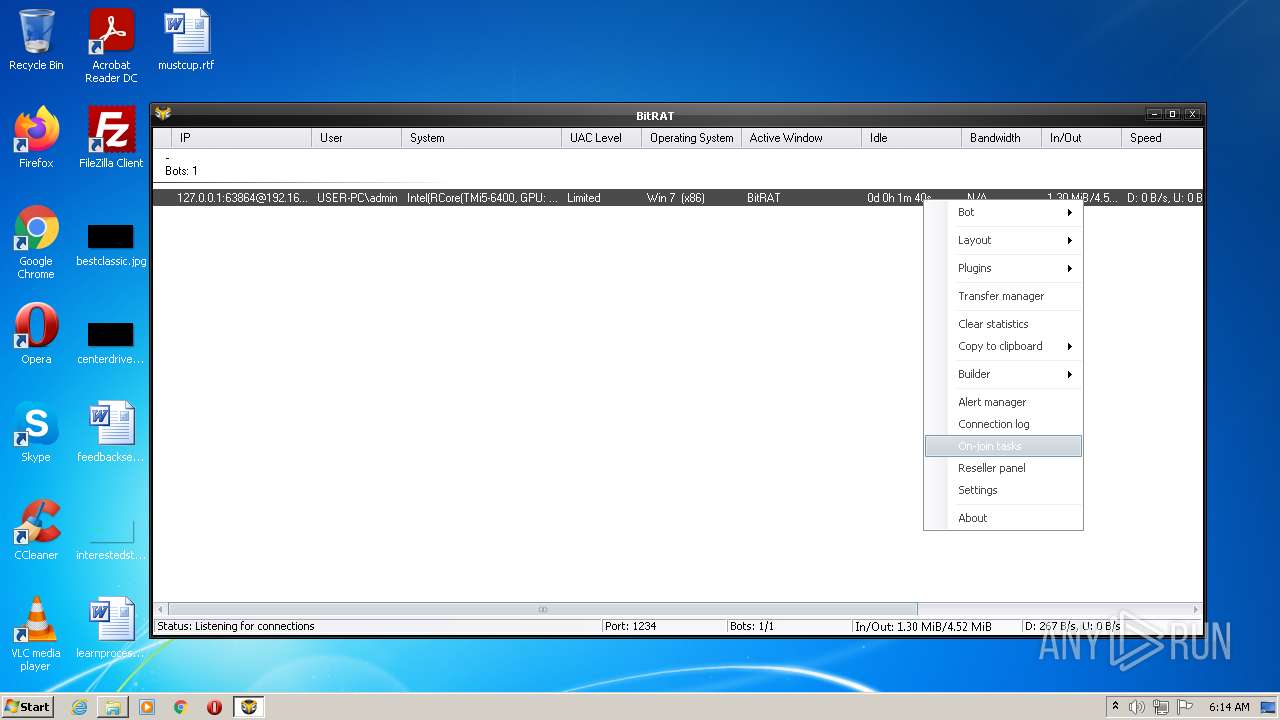The width and height of the screenshot is (1280, 720).
Task: Open the Skype desktop shortcut
Action: coord(36,432)
